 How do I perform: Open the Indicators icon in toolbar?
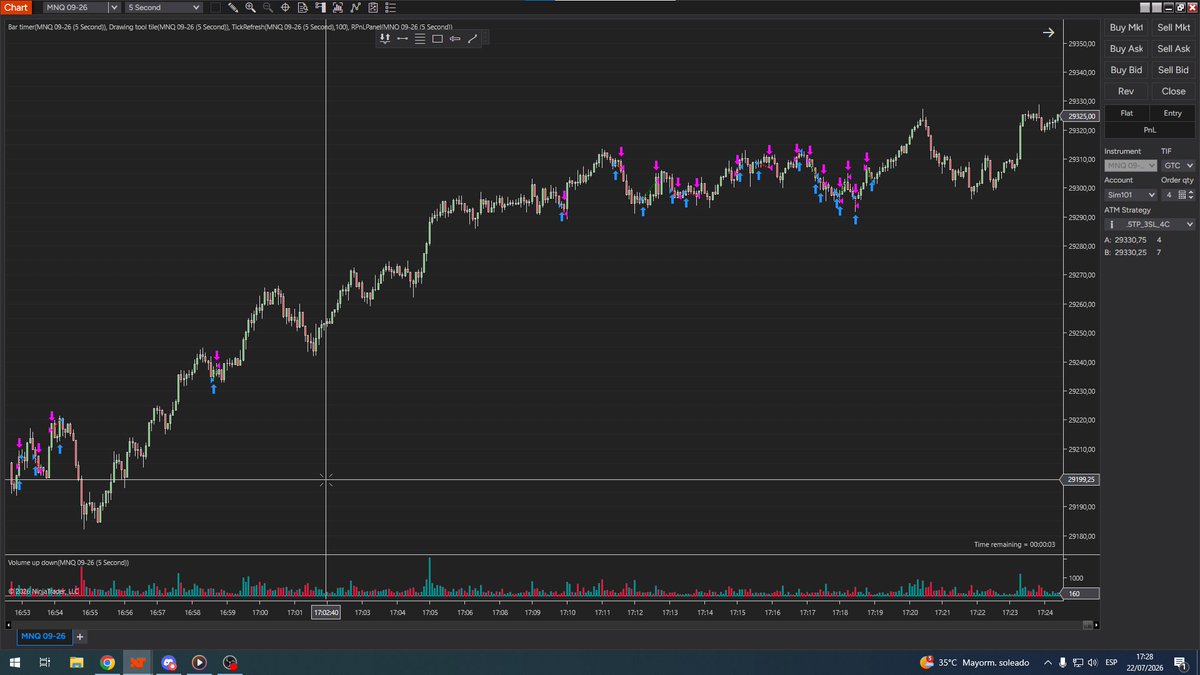pos(337,7)
